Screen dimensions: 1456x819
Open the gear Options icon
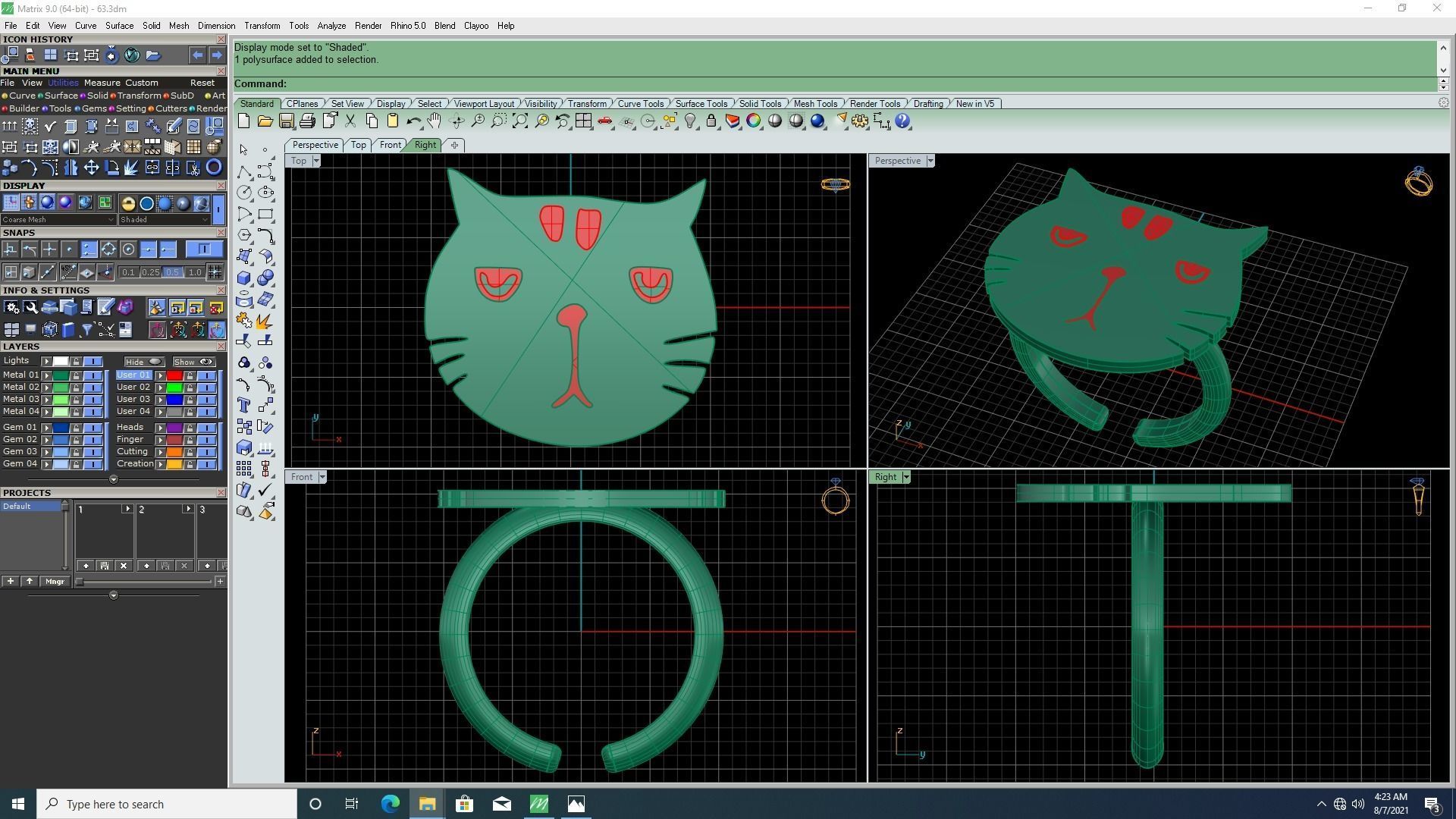[860, 121]
